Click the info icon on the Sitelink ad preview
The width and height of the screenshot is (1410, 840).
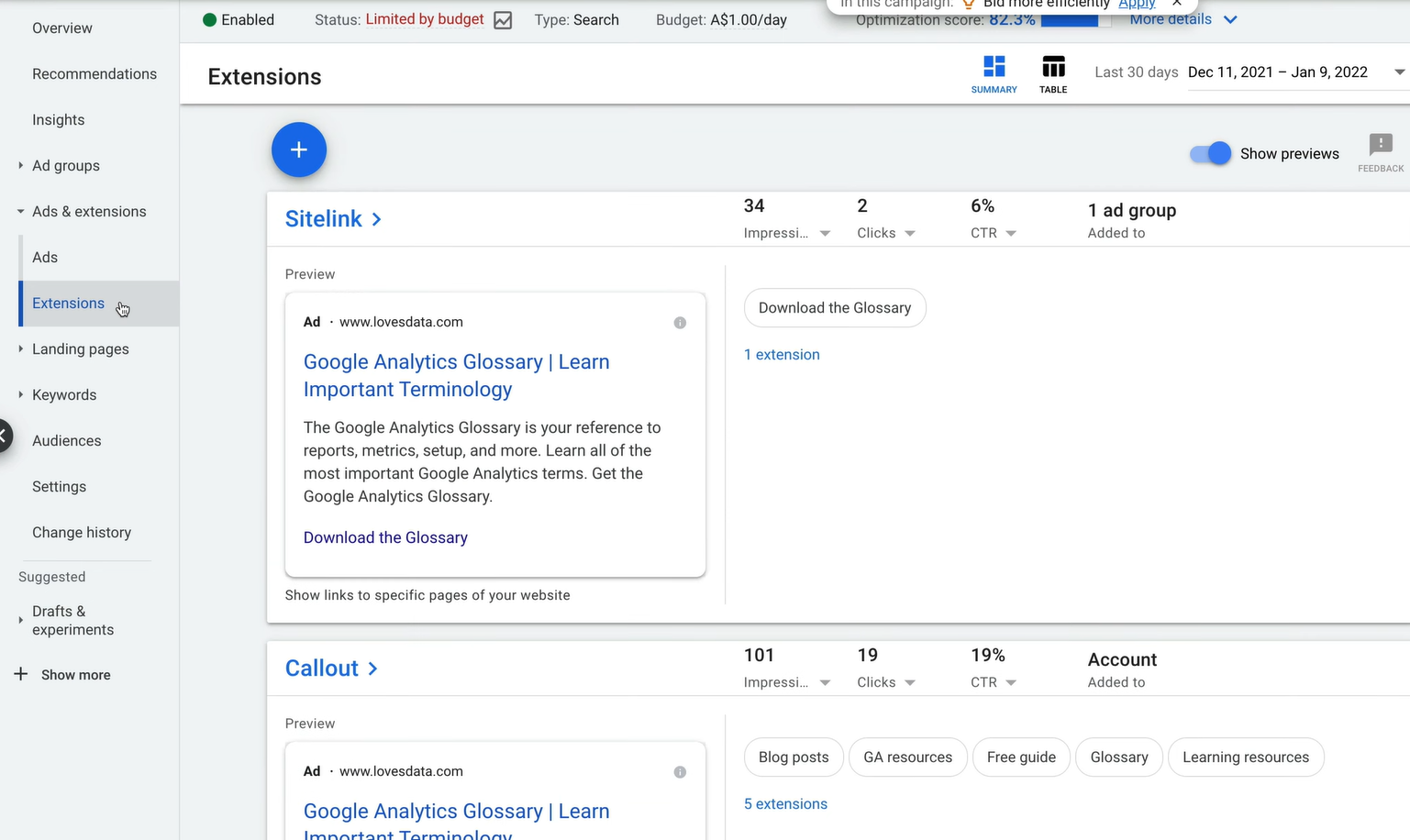pos(680,322)
